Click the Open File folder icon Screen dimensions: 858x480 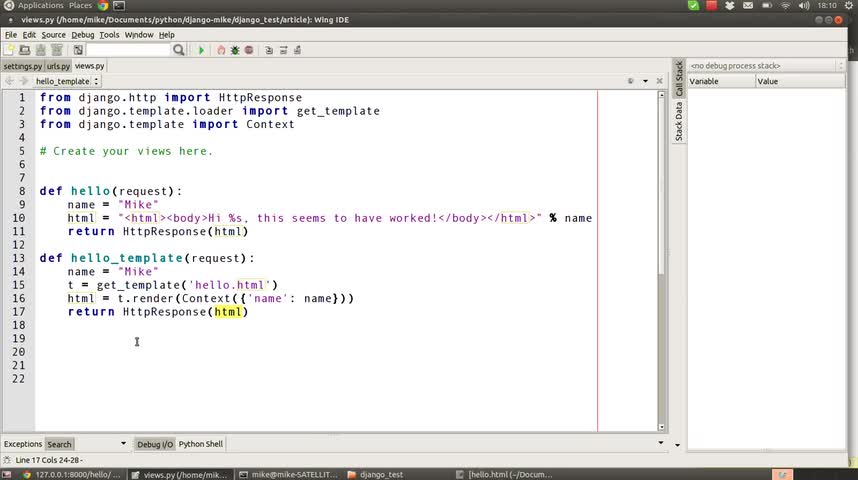point(25,50)
